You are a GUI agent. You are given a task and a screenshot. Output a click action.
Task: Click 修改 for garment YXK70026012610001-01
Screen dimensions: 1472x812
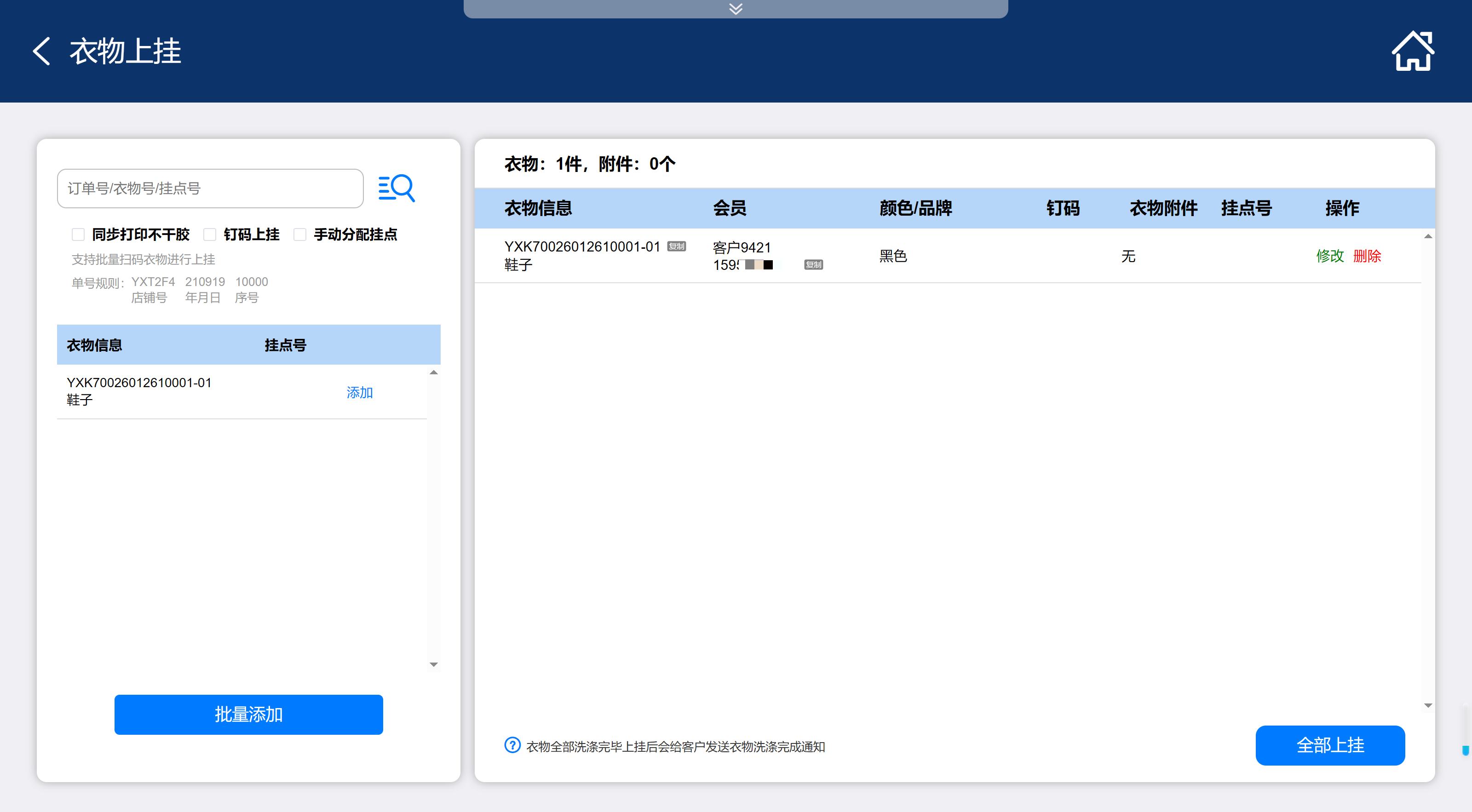(1330, 256)
